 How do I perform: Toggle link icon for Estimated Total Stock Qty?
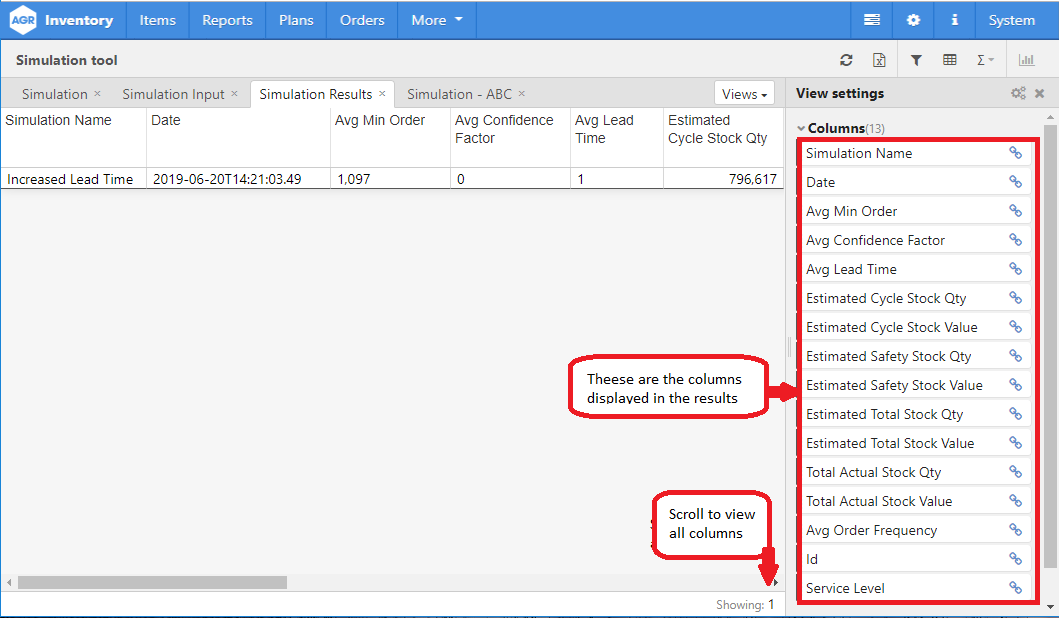coord(1015,414)
